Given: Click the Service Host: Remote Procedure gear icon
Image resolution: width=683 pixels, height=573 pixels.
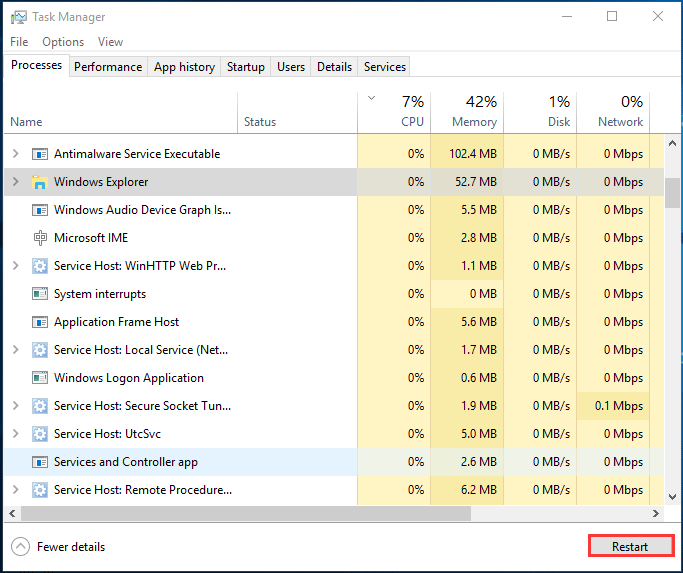Looking at the screenshot, I should click(x=40, y=490).
